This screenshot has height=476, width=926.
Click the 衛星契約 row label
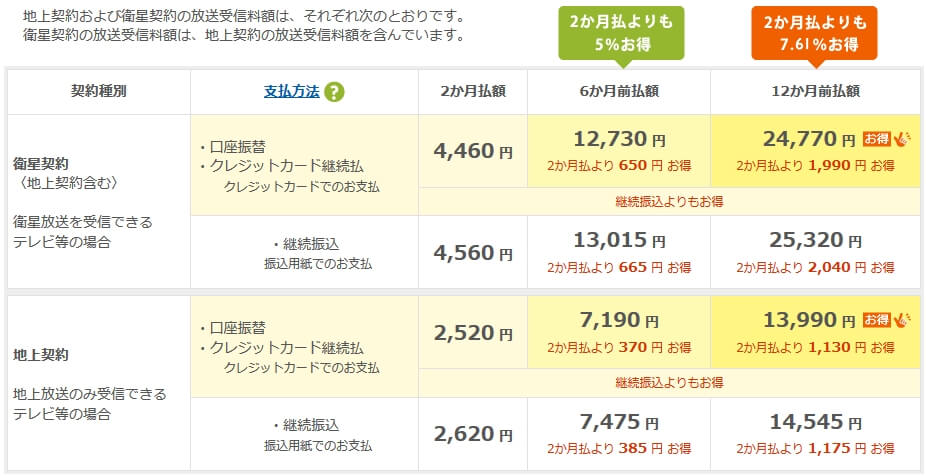(x=41, y=162)
